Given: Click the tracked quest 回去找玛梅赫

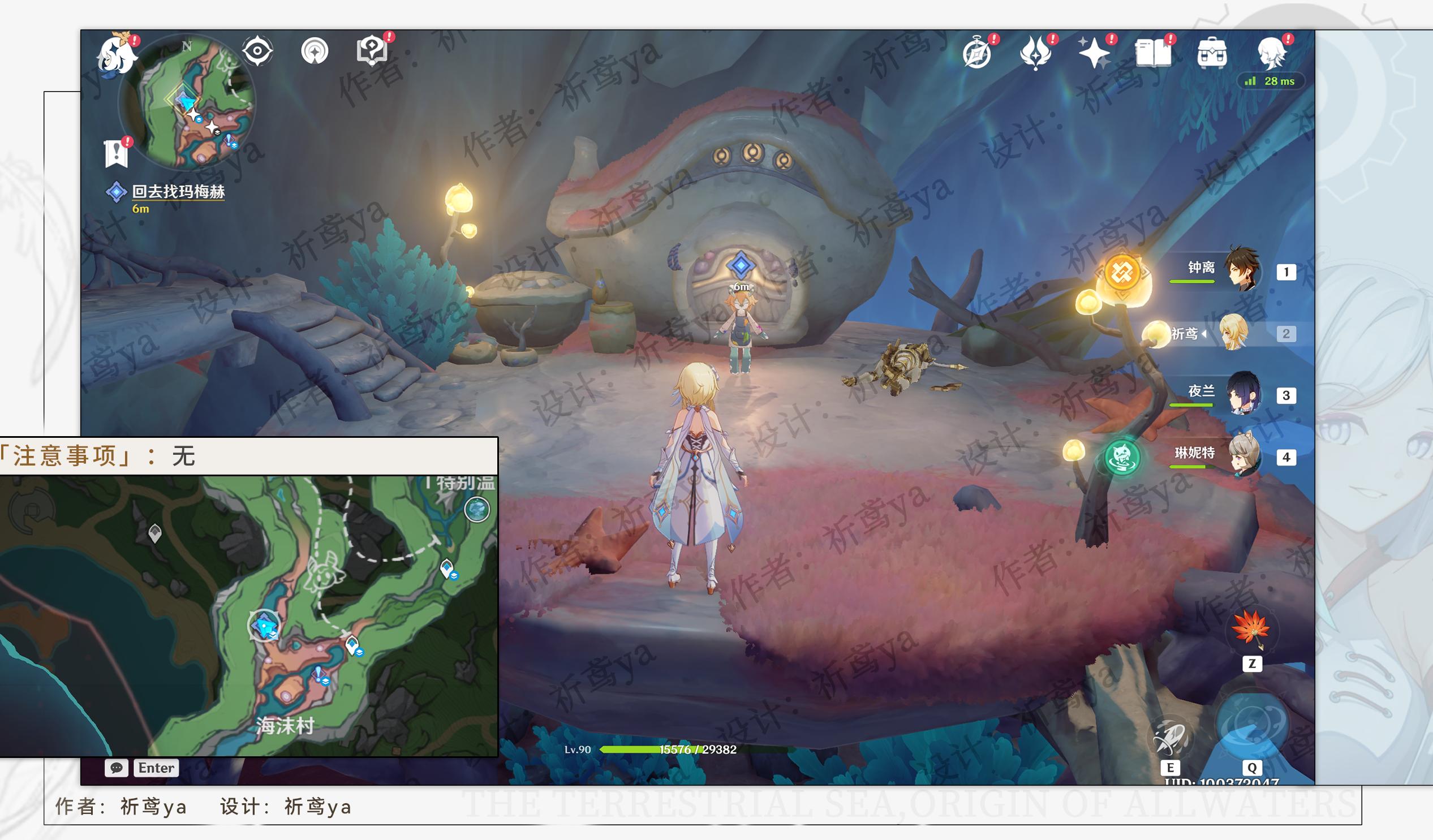Looking at the screenshot, I should pos(178,192).
